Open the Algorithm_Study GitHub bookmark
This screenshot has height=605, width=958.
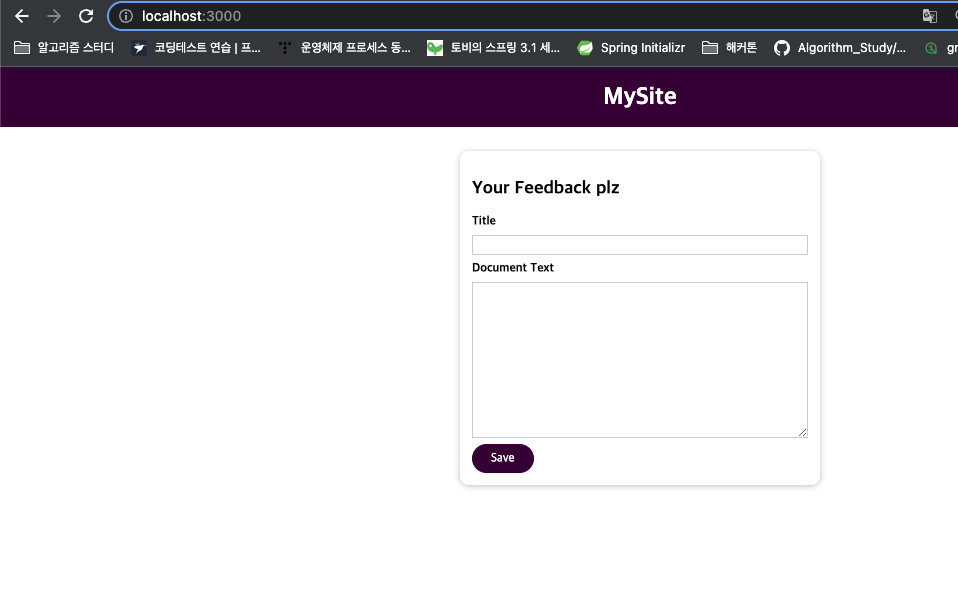(x=840, y=48)
